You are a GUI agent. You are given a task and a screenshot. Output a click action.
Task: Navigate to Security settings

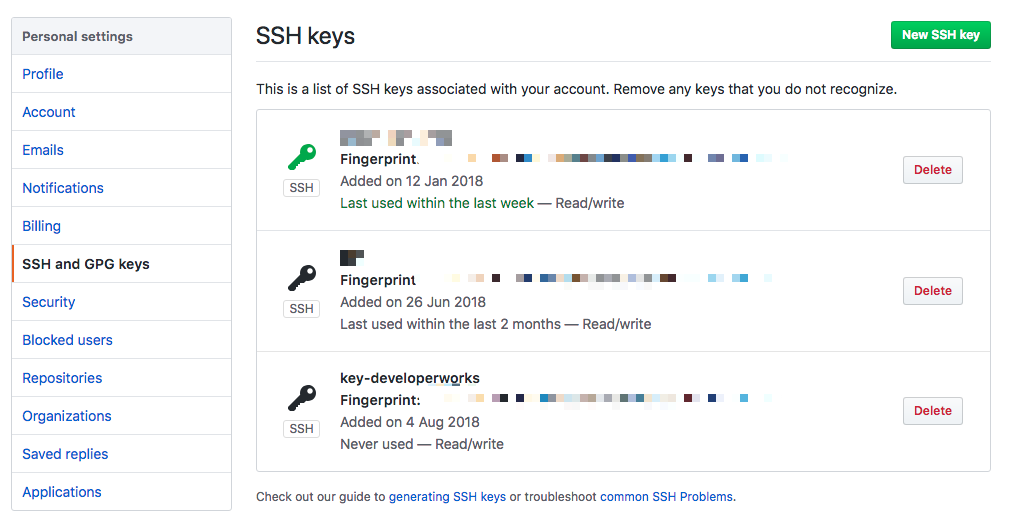click(x=49, y=302)
